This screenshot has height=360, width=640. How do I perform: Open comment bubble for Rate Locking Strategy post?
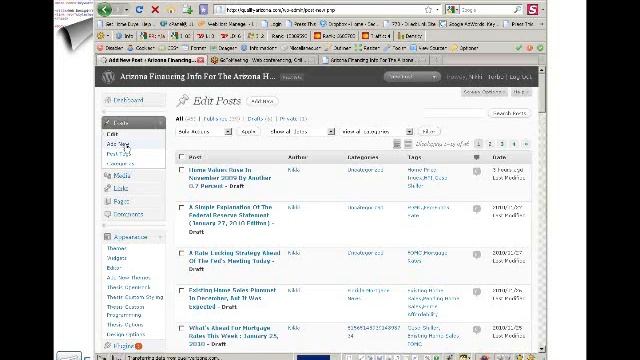coord(477,255)
